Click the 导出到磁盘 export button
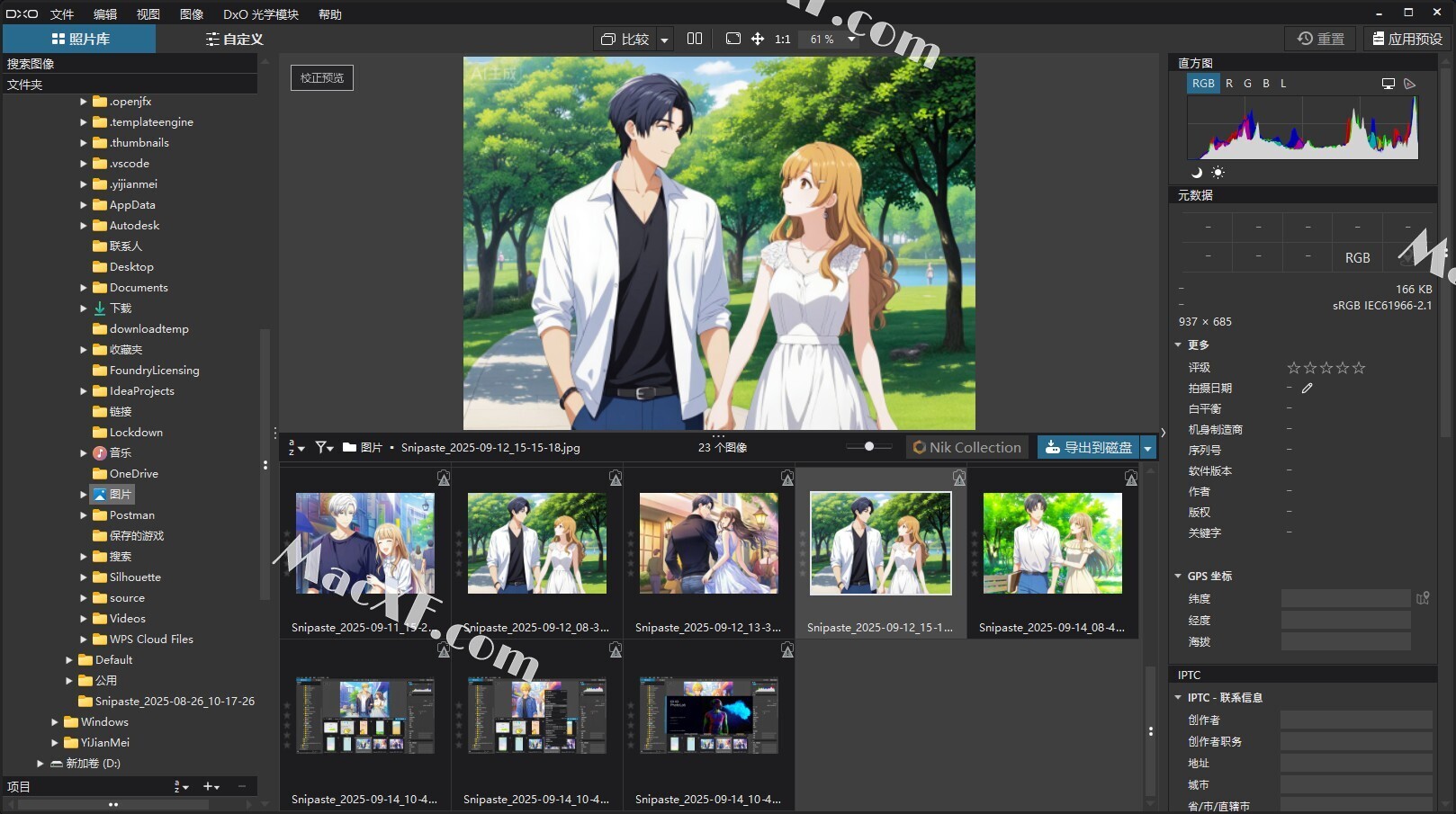This screenshot has width=1456, height=814. click(1089, 447)
